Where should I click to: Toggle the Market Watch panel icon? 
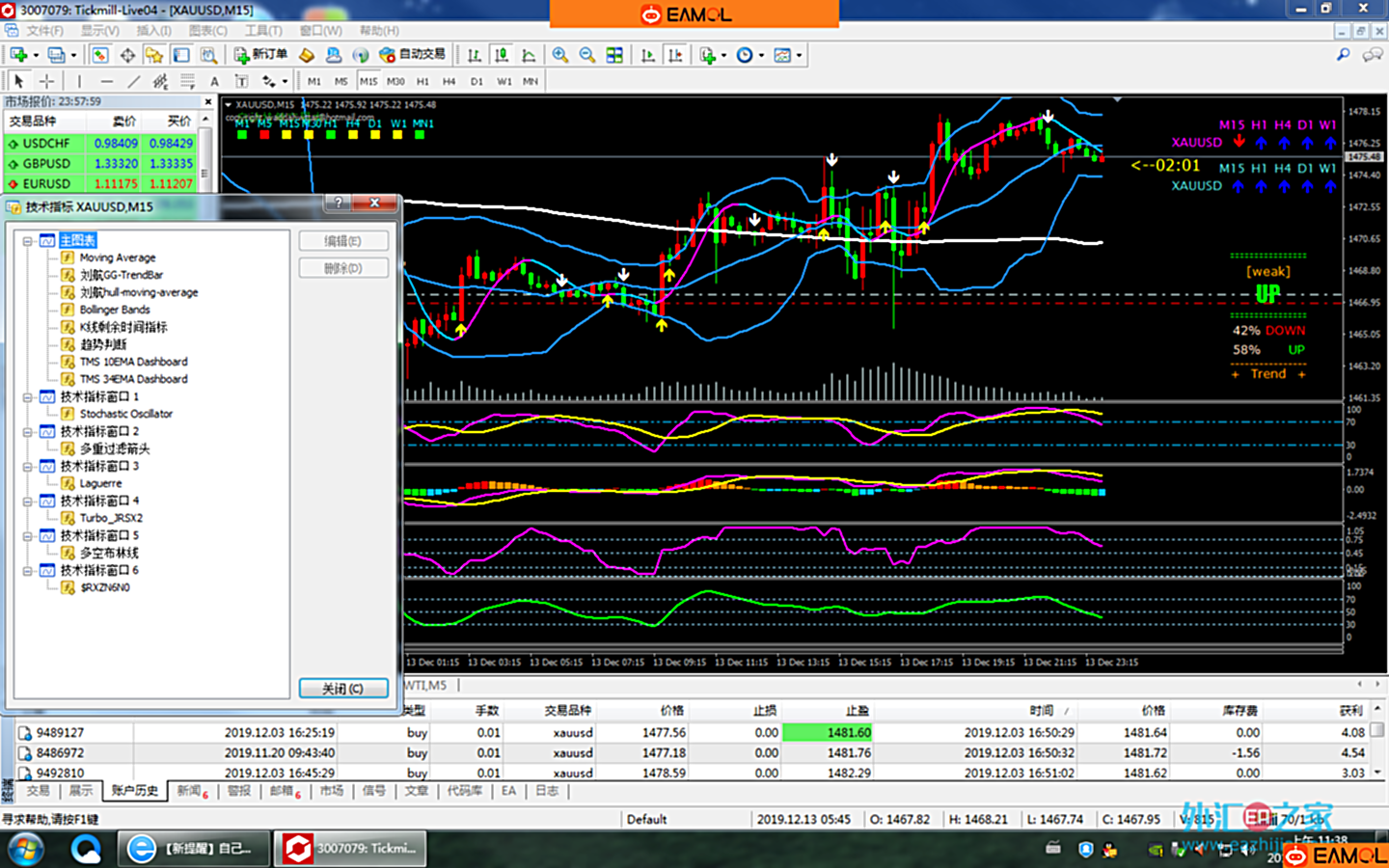click(x=99, y=55)
